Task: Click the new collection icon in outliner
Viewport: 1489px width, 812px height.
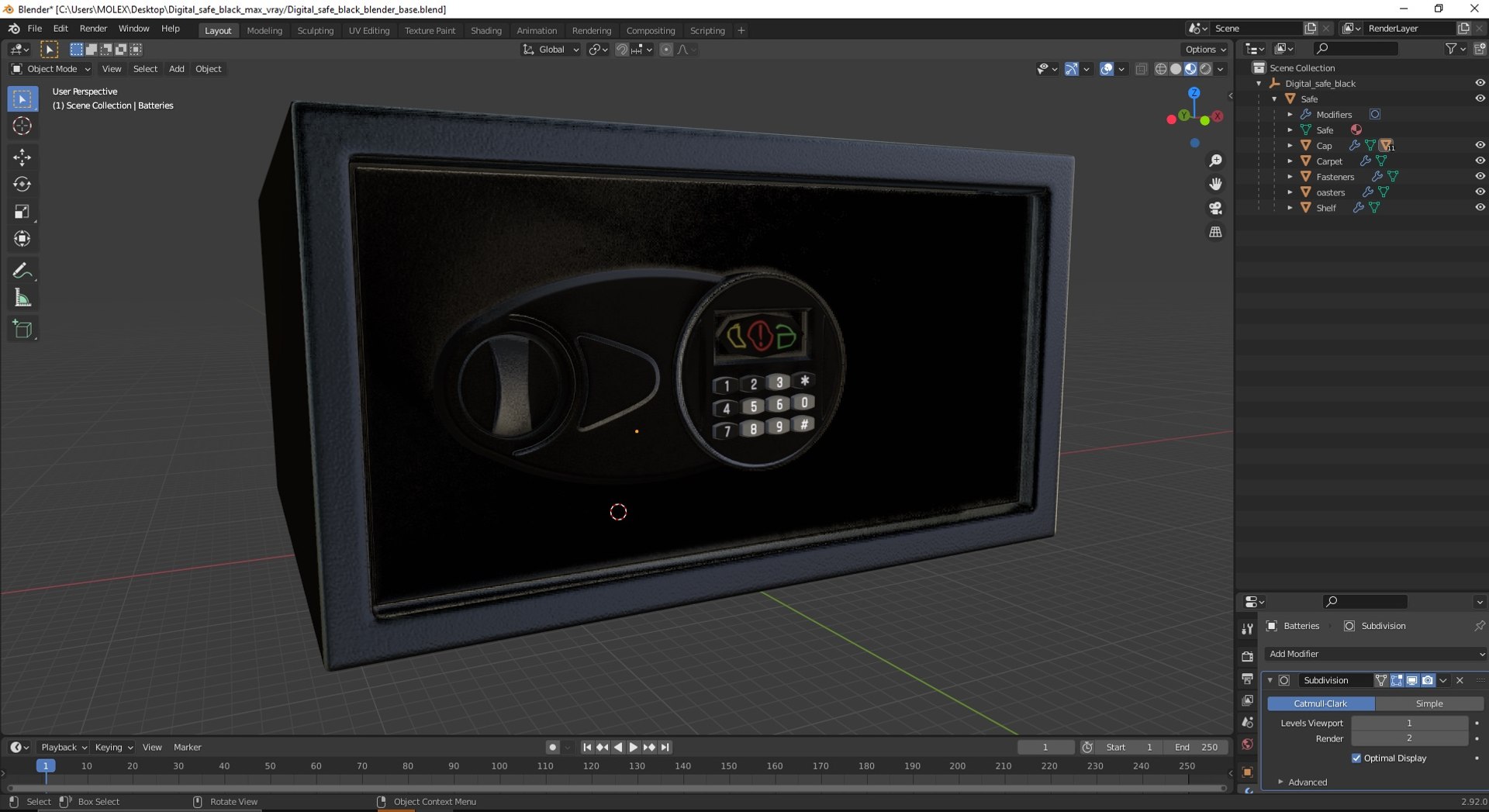Action: (x=1480, y=49)
